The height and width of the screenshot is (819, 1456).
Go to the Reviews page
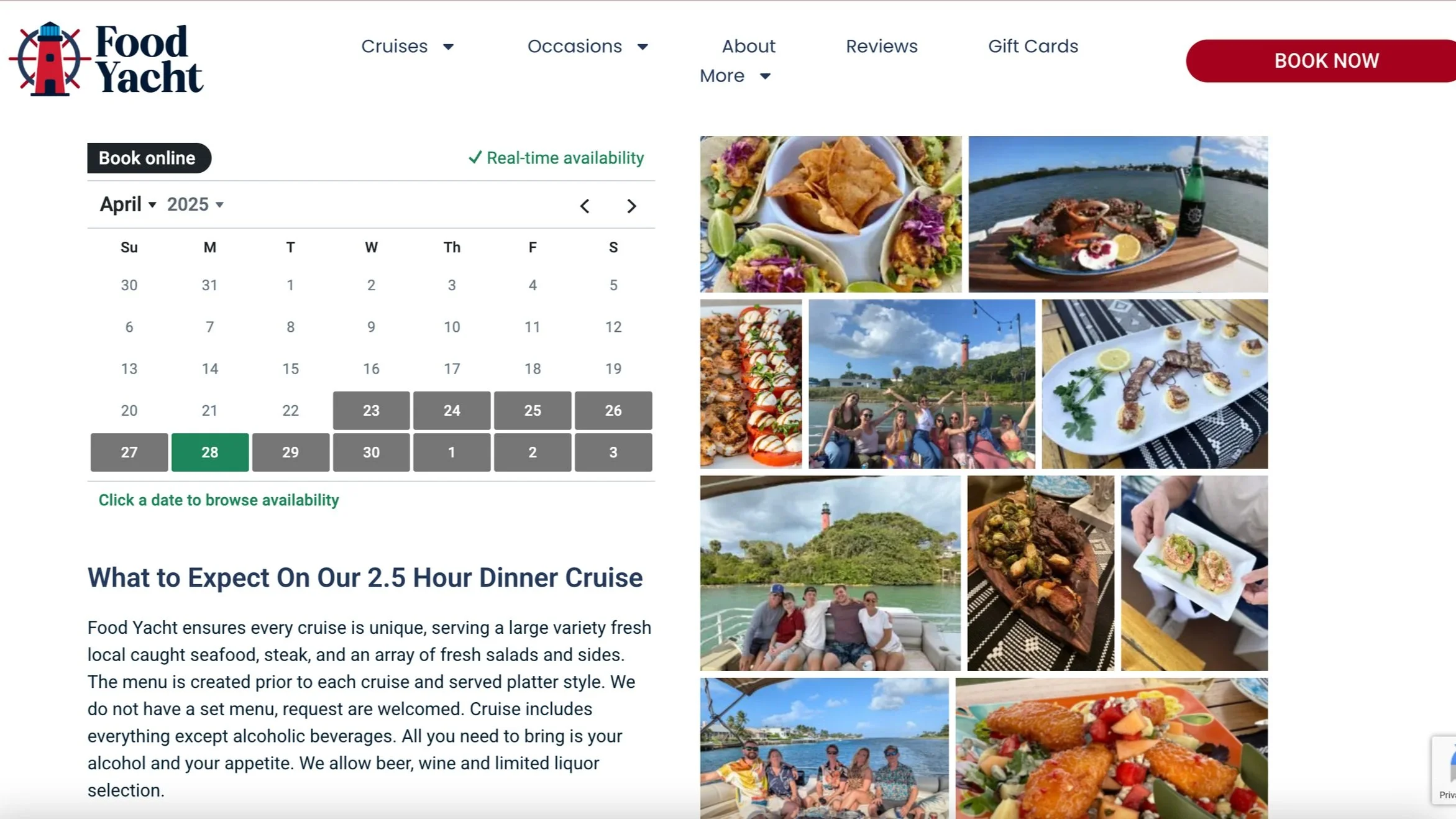coord(881,46)
